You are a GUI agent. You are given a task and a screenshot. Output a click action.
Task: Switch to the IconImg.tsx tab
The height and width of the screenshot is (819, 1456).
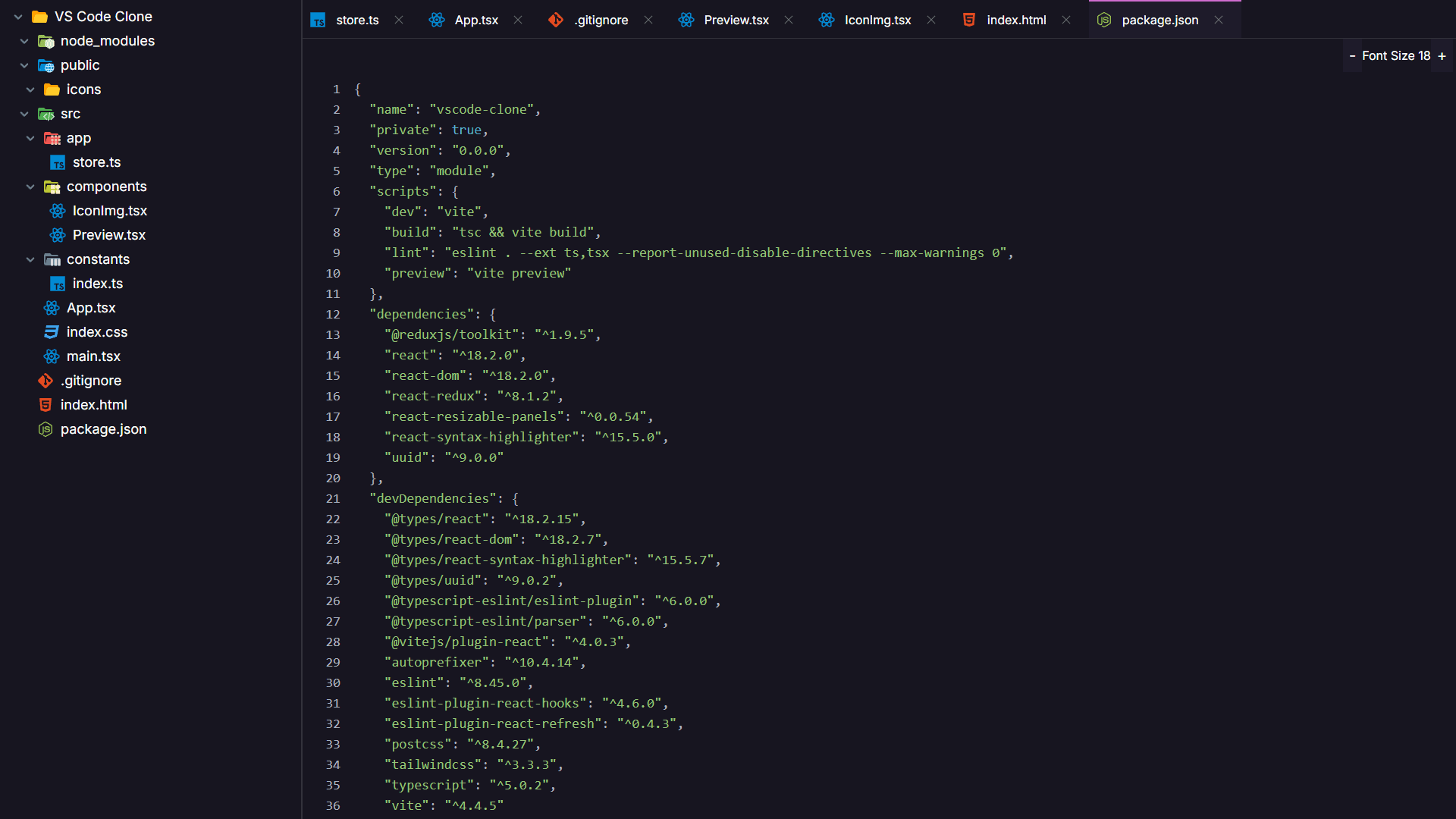tap(878, 20)
